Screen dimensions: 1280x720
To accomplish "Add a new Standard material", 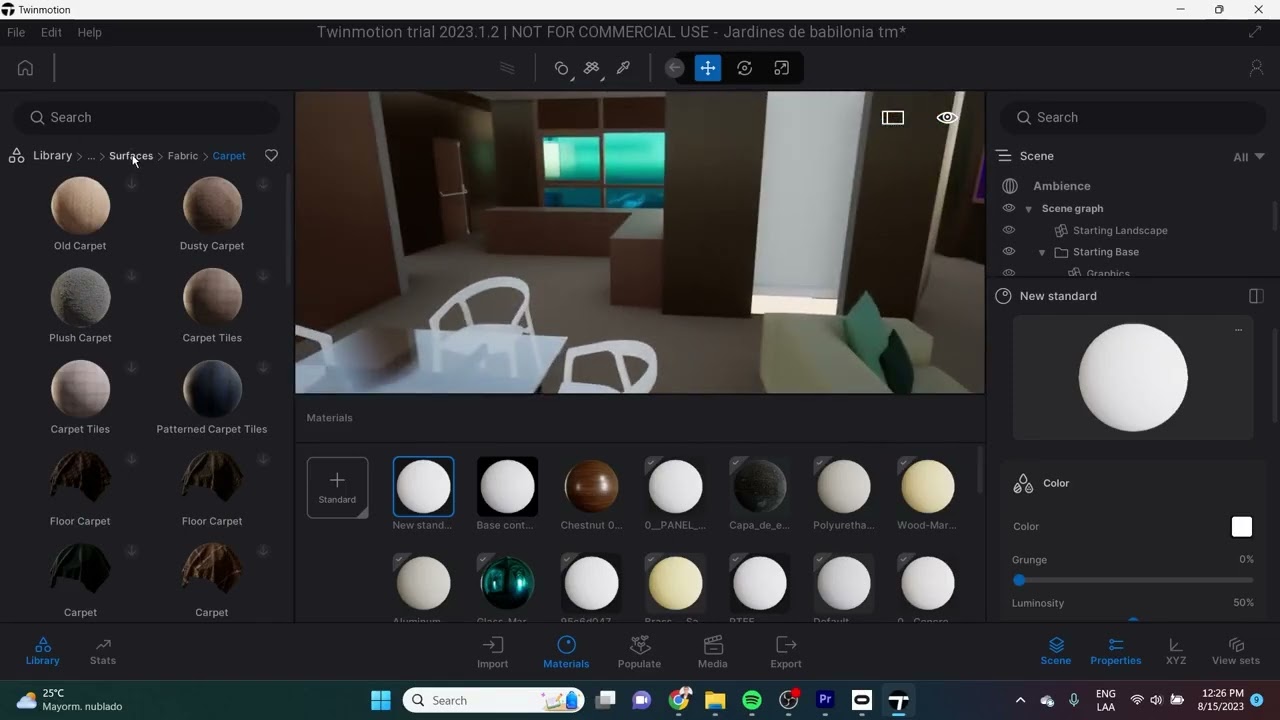I will (x=337, y=488).
